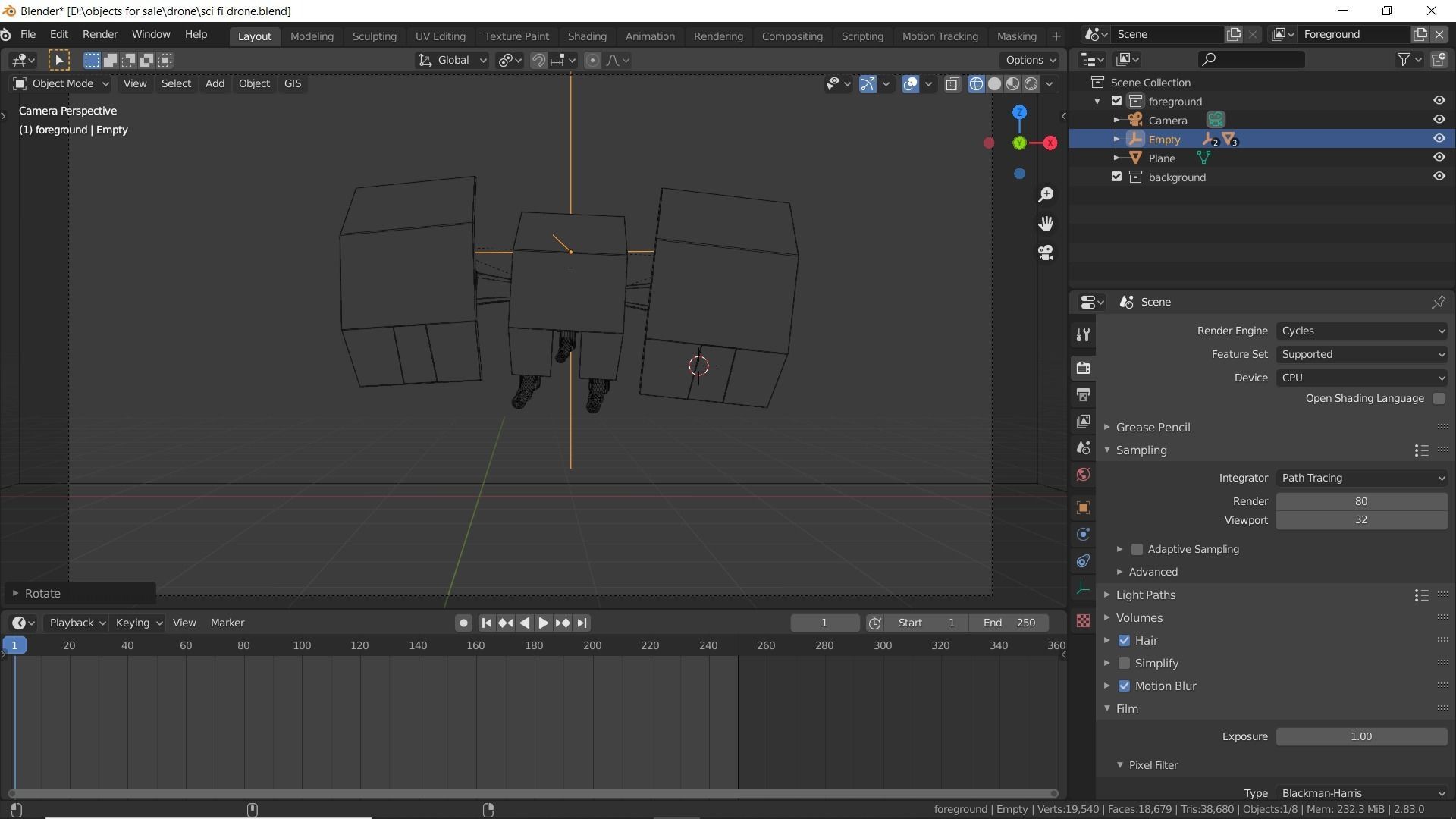Open the Render Engine dropdown
Screen dimensions: 1456x819
pos(1361,331)
